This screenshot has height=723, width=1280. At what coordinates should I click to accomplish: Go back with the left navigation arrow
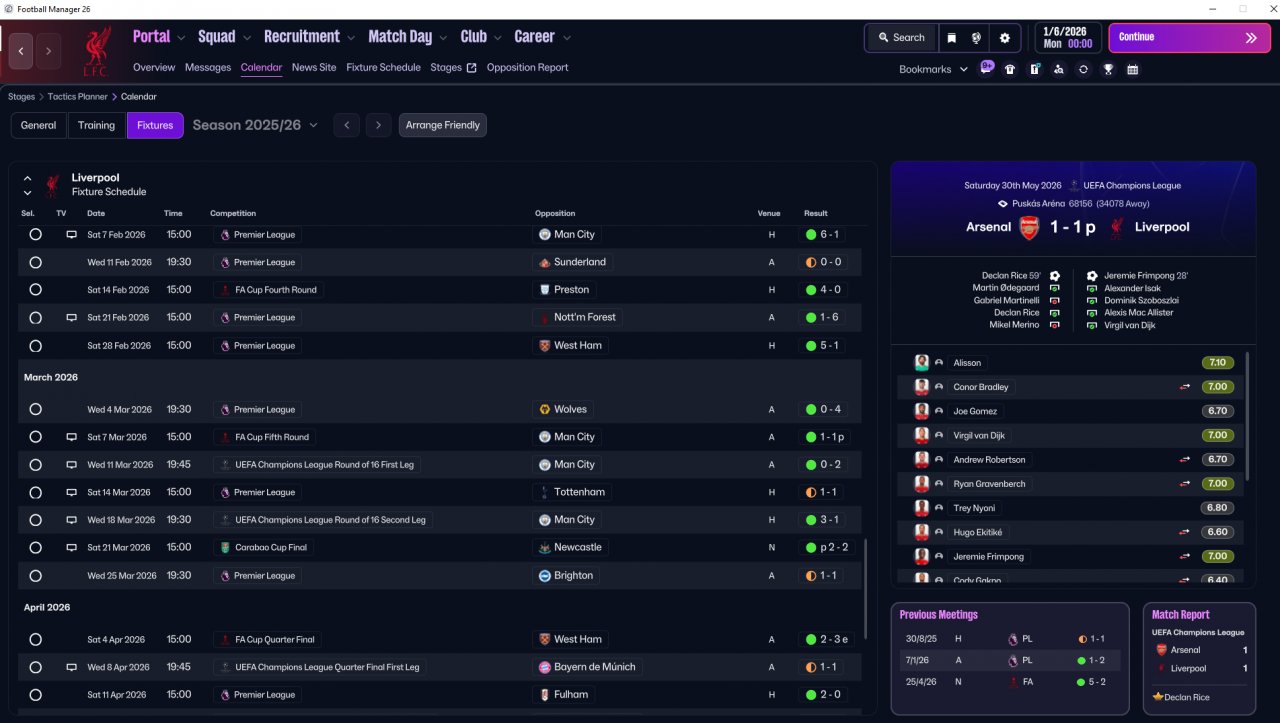[21, 50]
